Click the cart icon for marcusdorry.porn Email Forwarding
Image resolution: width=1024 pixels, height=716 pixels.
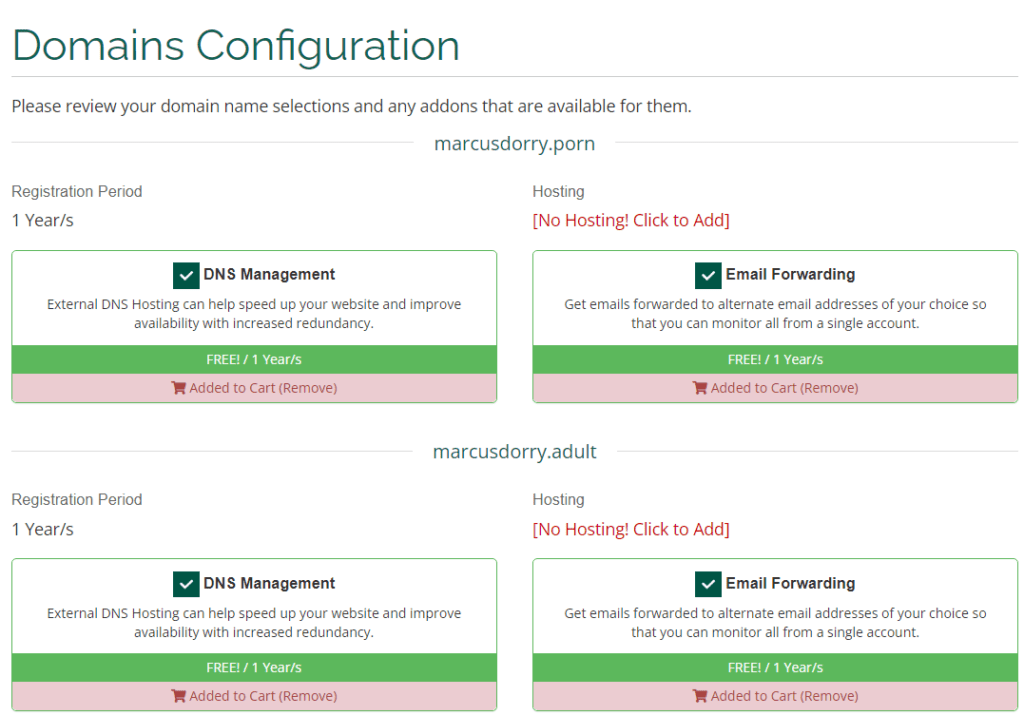click(701, 388)
